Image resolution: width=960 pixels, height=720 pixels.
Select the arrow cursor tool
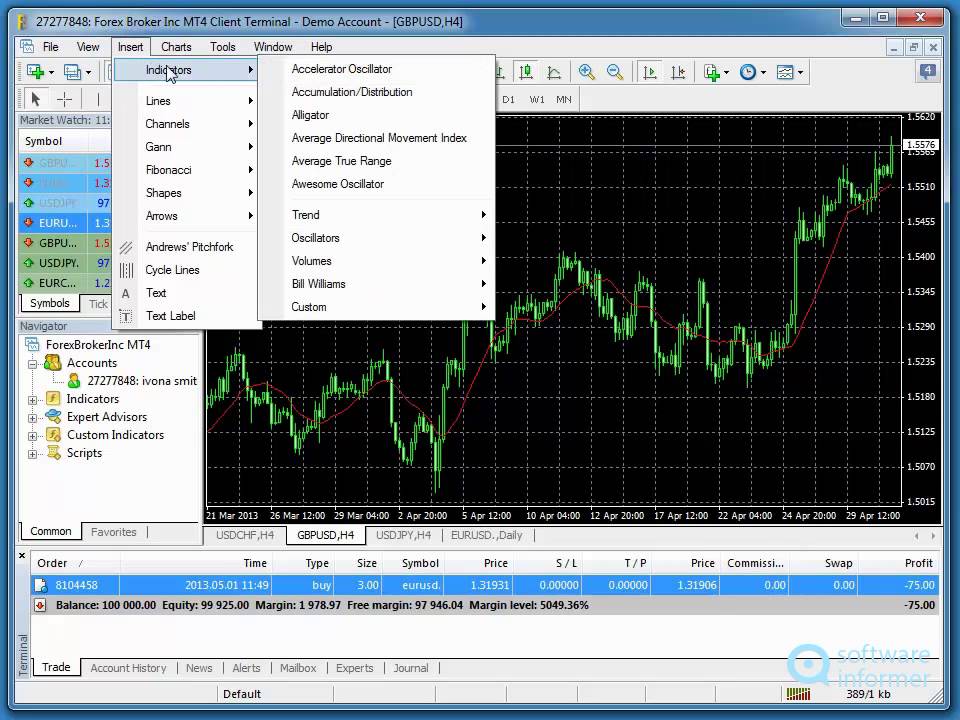(x=36, y=99)
